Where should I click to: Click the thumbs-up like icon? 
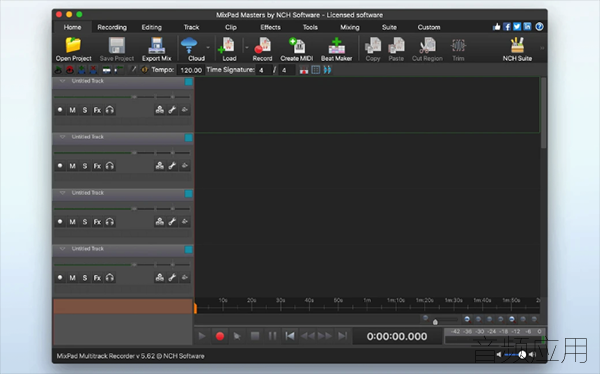(496, 26)
